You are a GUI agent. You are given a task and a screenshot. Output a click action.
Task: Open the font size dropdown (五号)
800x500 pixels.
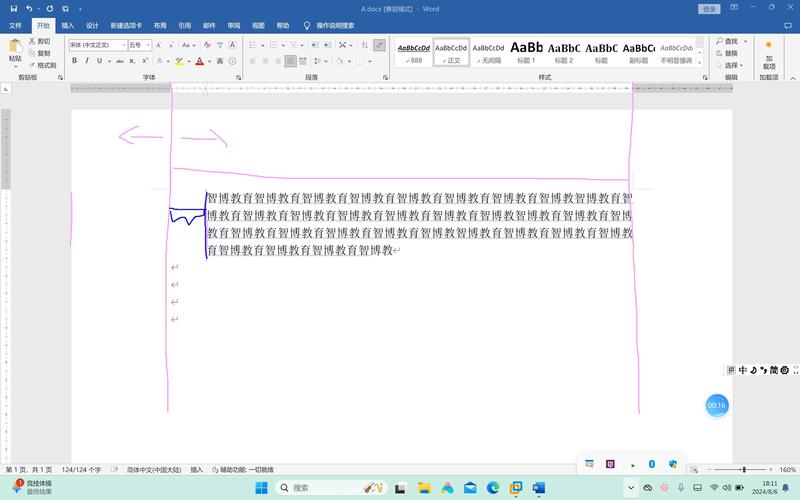(x=148, y=45)
